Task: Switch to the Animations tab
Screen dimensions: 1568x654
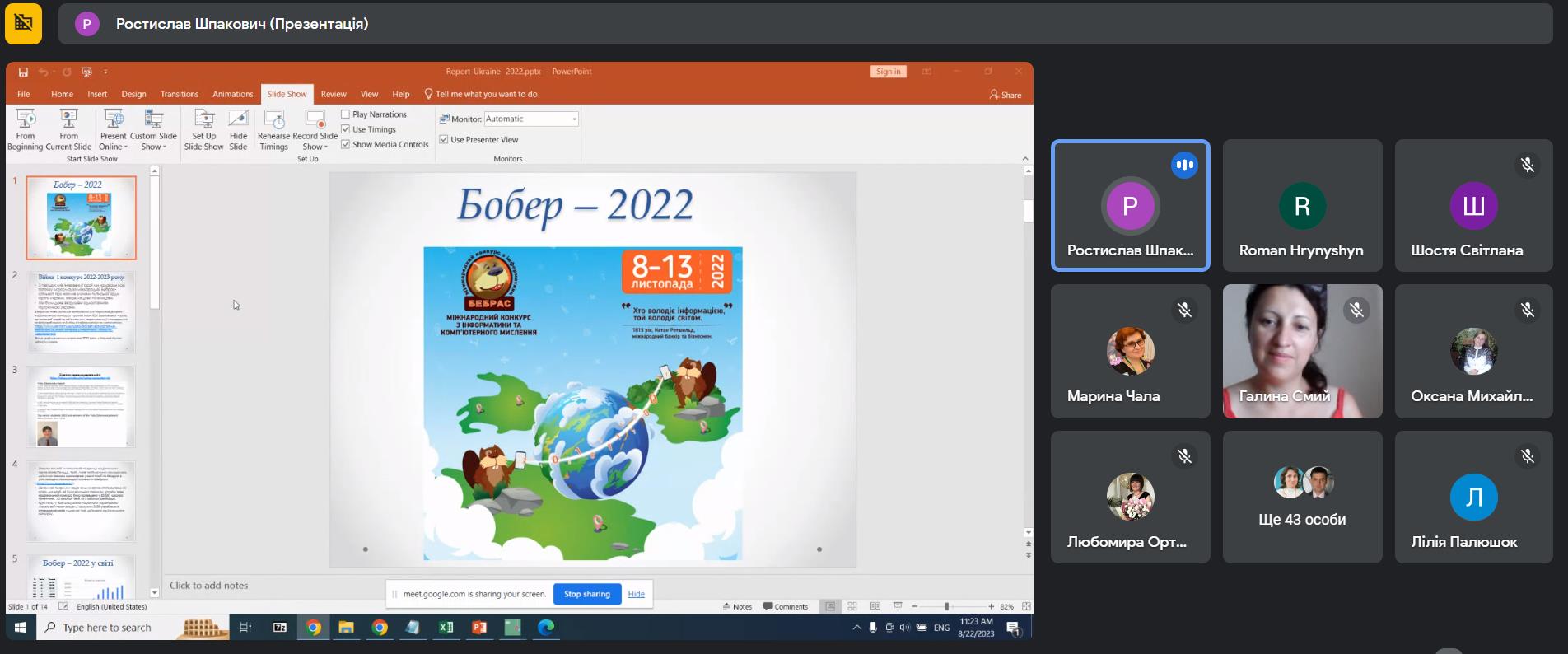Action: [232, 94]
